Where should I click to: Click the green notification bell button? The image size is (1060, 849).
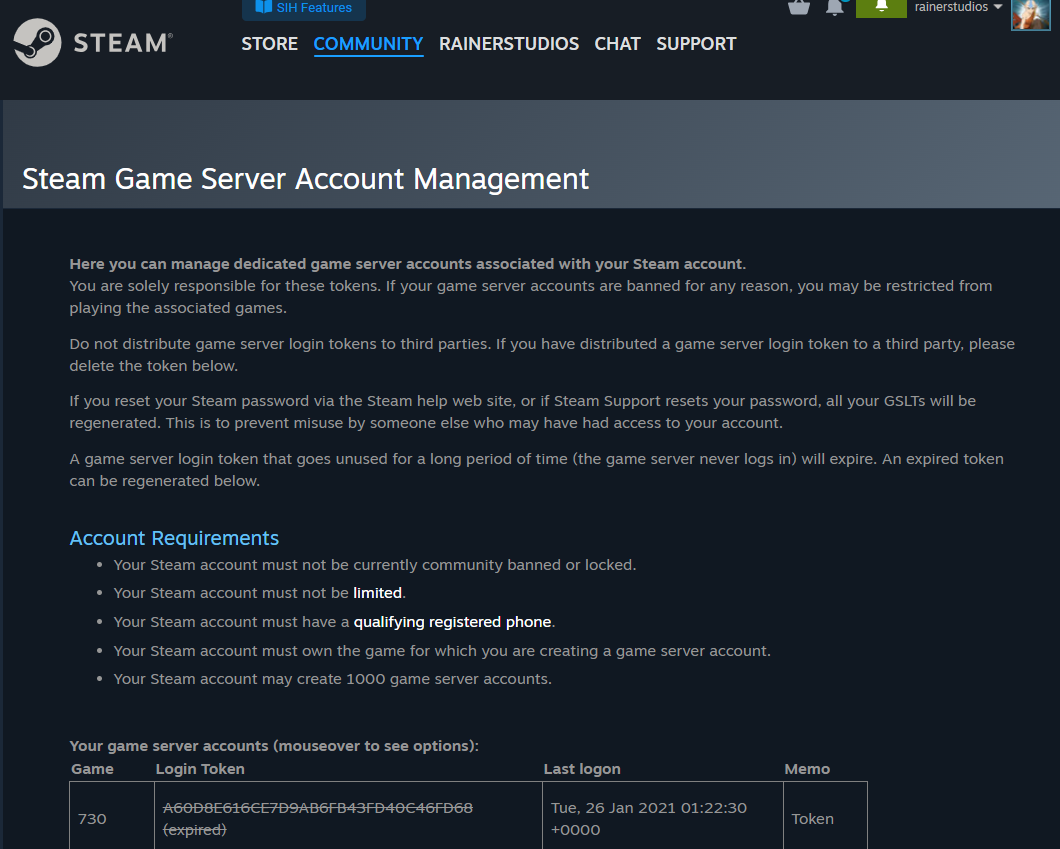[881, 7]
